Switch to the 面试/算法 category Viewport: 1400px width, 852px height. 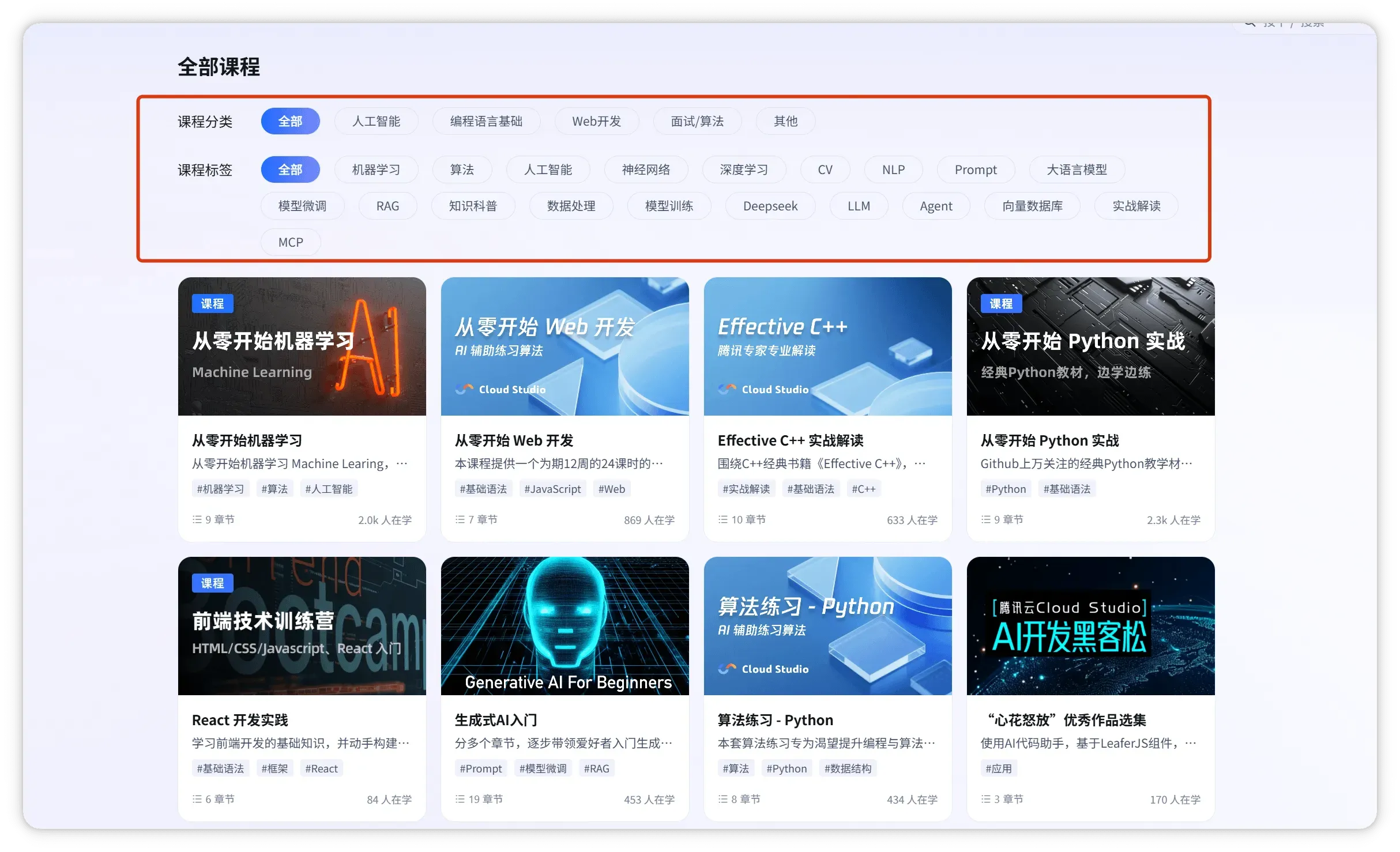coord(697,121)
